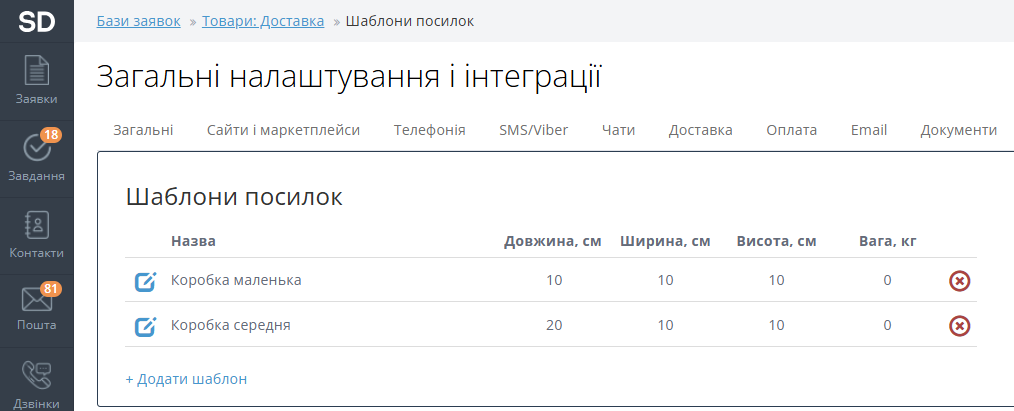Image resolution: width=1014 pixels, height=411 pixels.
Task: Delete the Коробка маленька template
Action: pyautogui.click(x=959, y=281)
